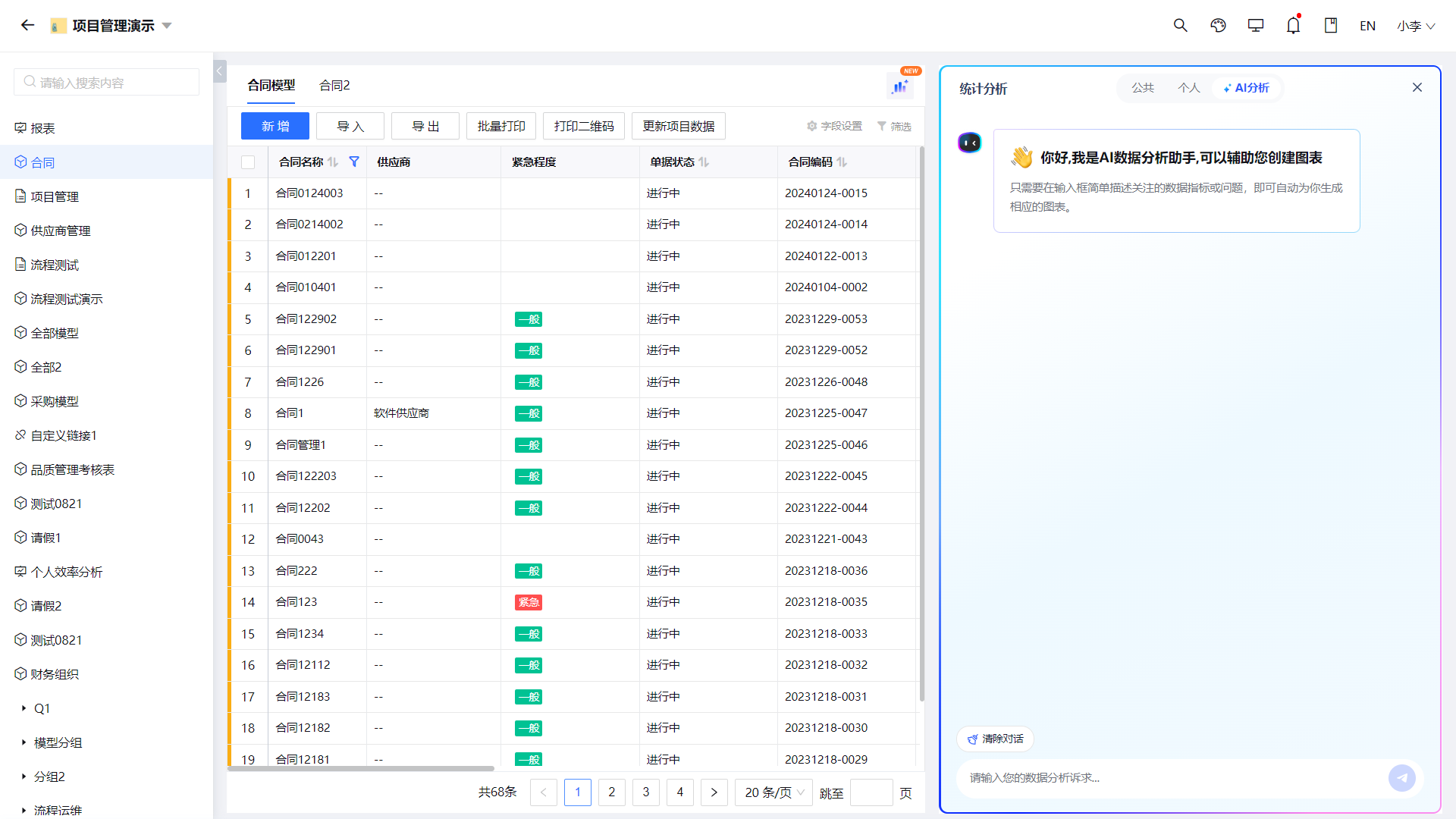
Task: Click the 新增 button
Action: pyautogui.click(x=275, y=126)
